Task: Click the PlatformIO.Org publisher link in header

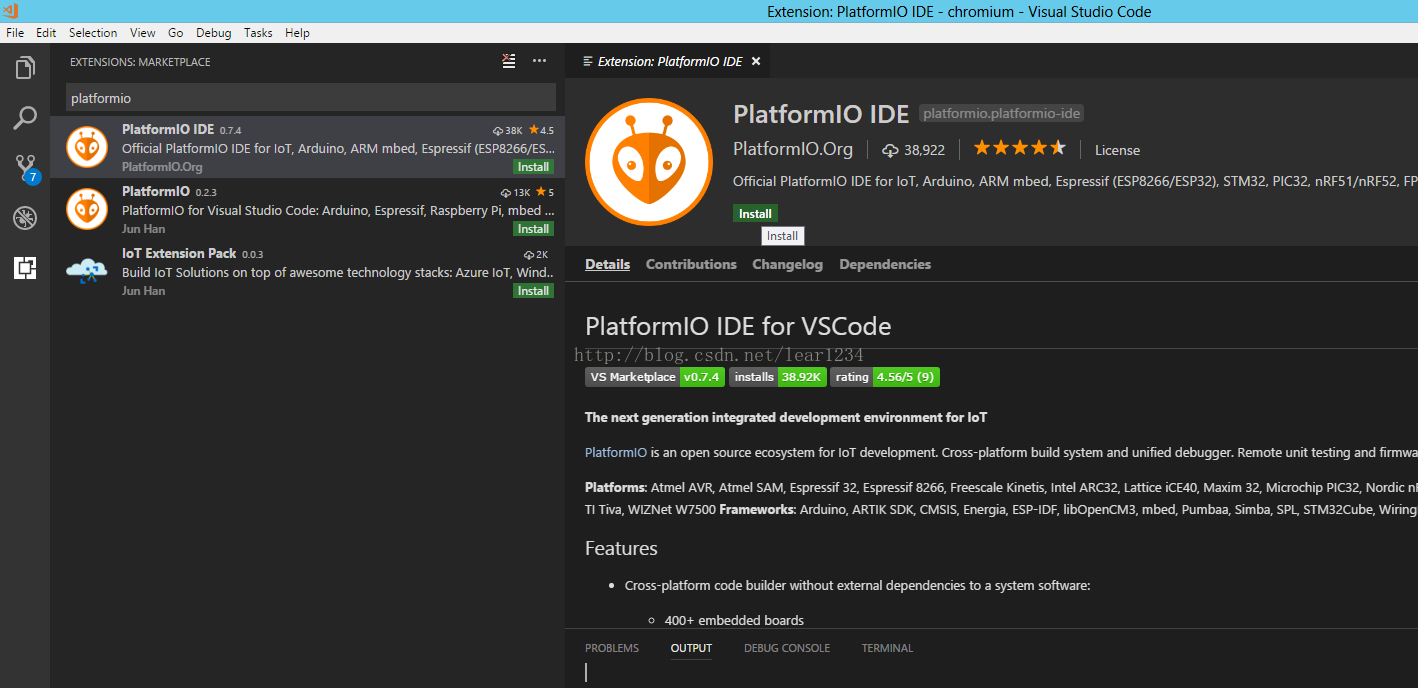Action: 793,149
